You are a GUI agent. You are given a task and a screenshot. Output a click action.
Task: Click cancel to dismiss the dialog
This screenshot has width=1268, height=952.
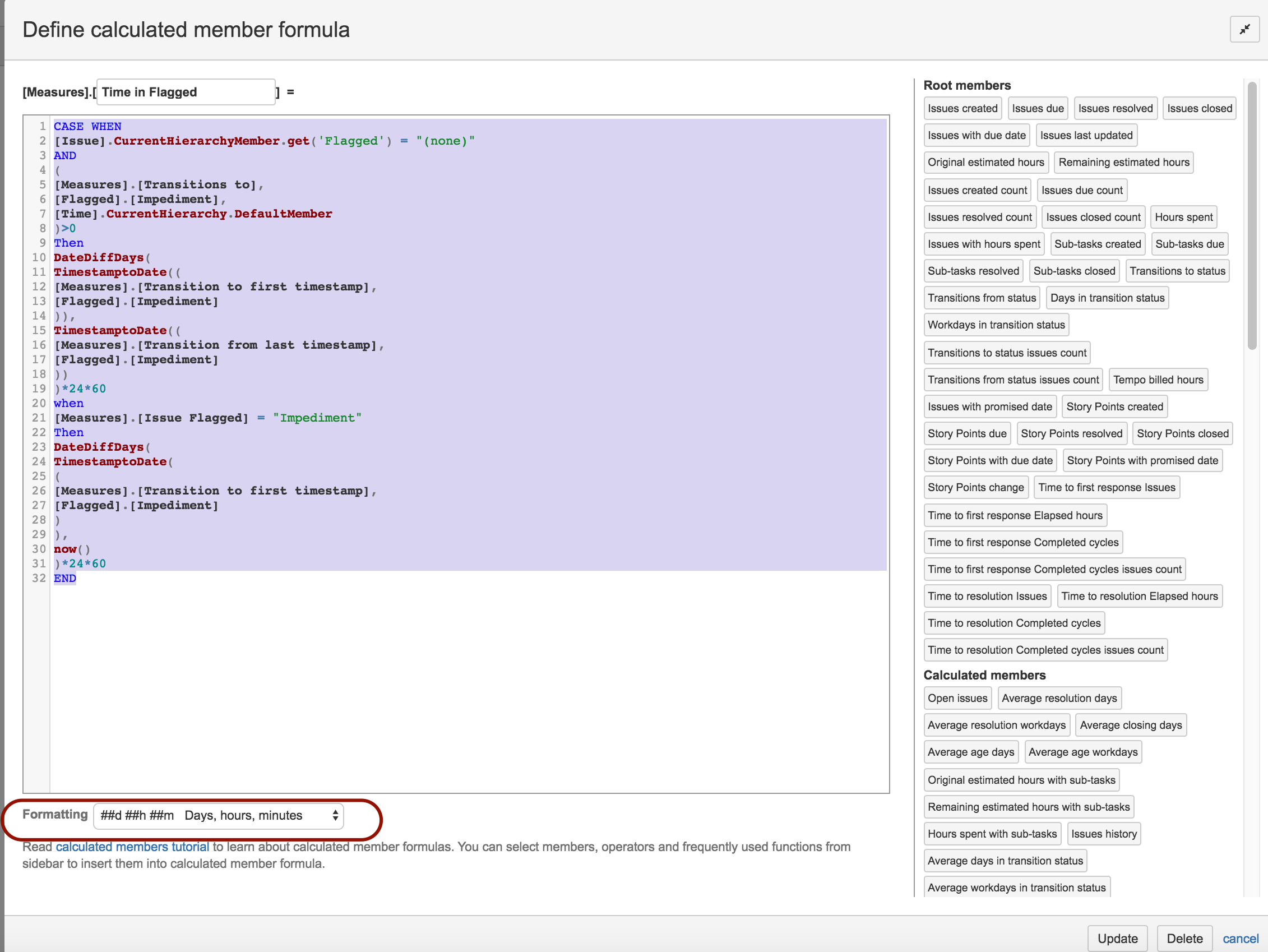(1240, 938)
